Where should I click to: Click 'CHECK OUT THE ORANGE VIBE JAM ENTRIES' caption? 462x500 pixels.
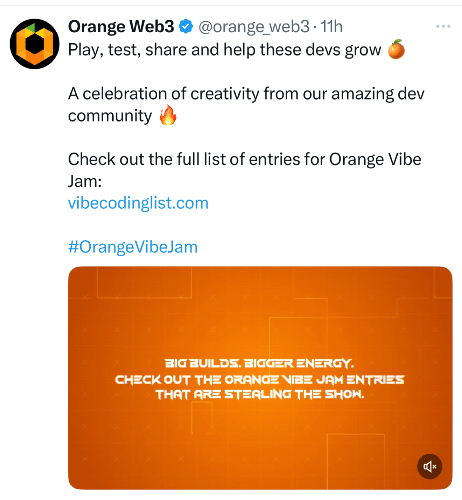coord(260,379)
